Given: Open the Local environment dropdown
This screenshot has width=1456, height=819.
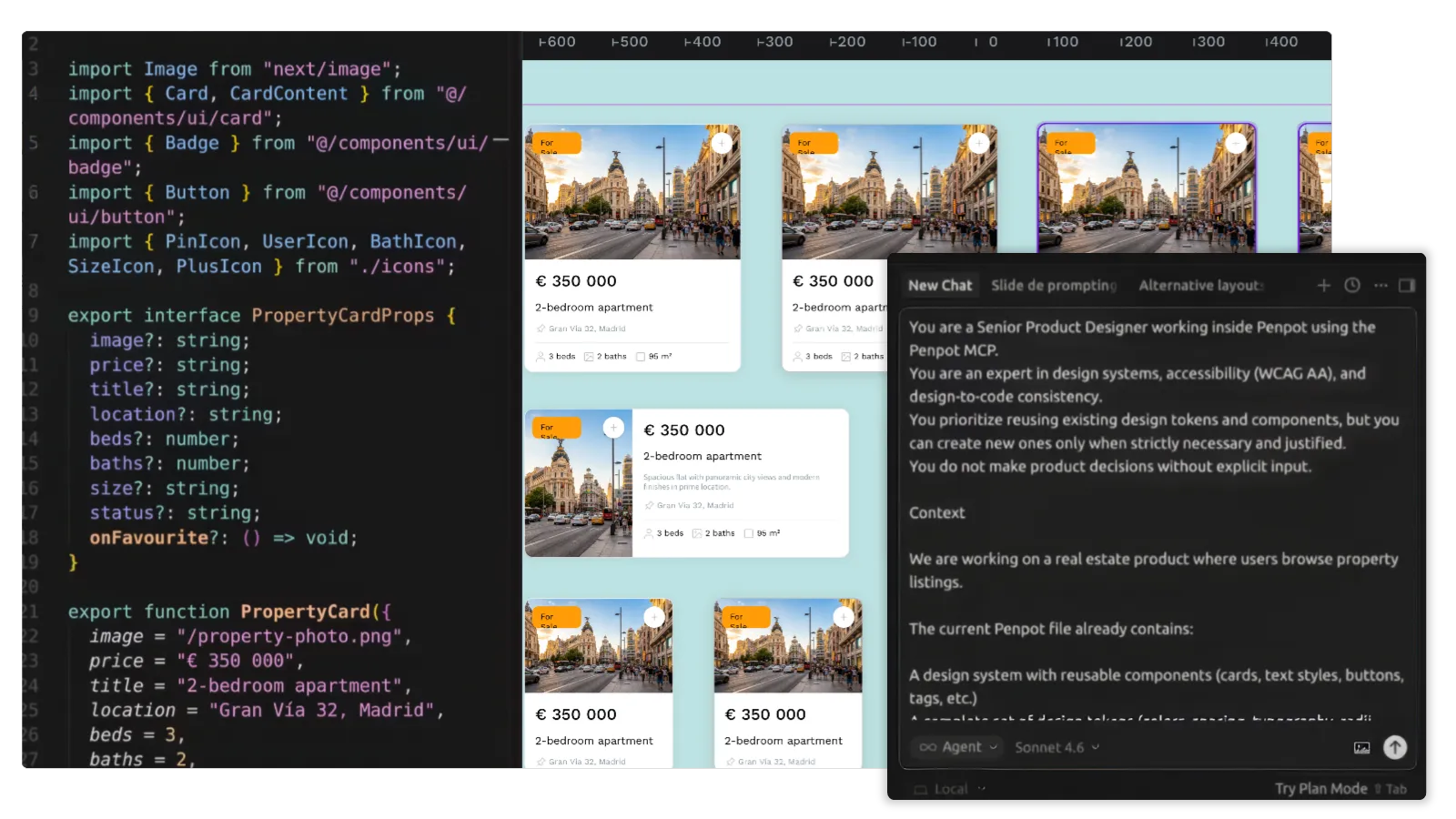Looking at the screenshot, I should pyautogui.click(x=950, y=789).
